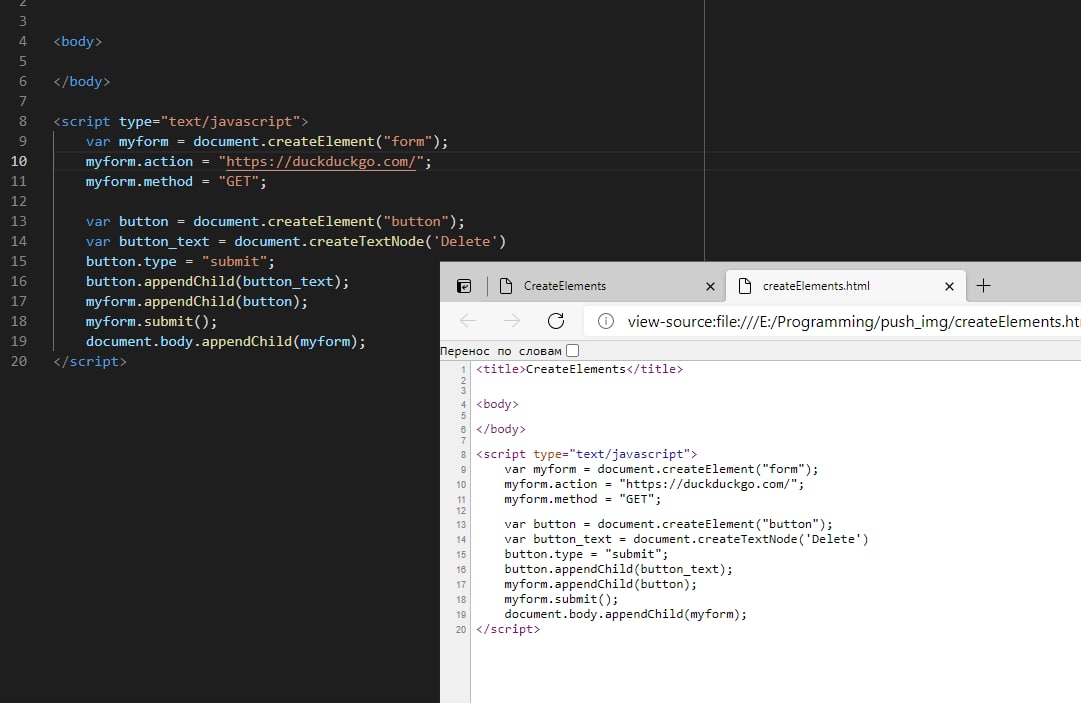Click "button.type = "submit";" in the editor

(x=180, y=262)
